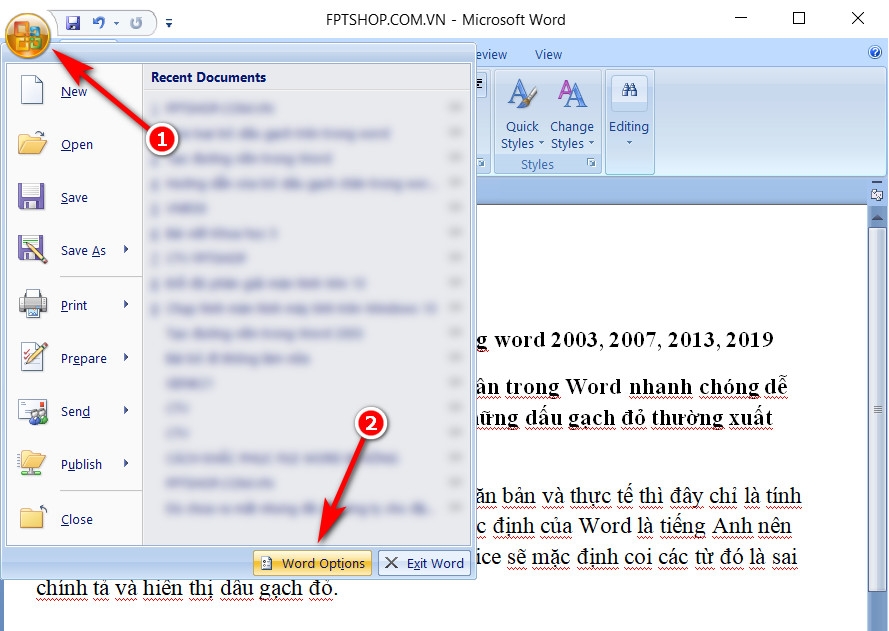Expand the Publish submenu arrow
This screenshot has width=889, height=631.
[x=126, y=463]
